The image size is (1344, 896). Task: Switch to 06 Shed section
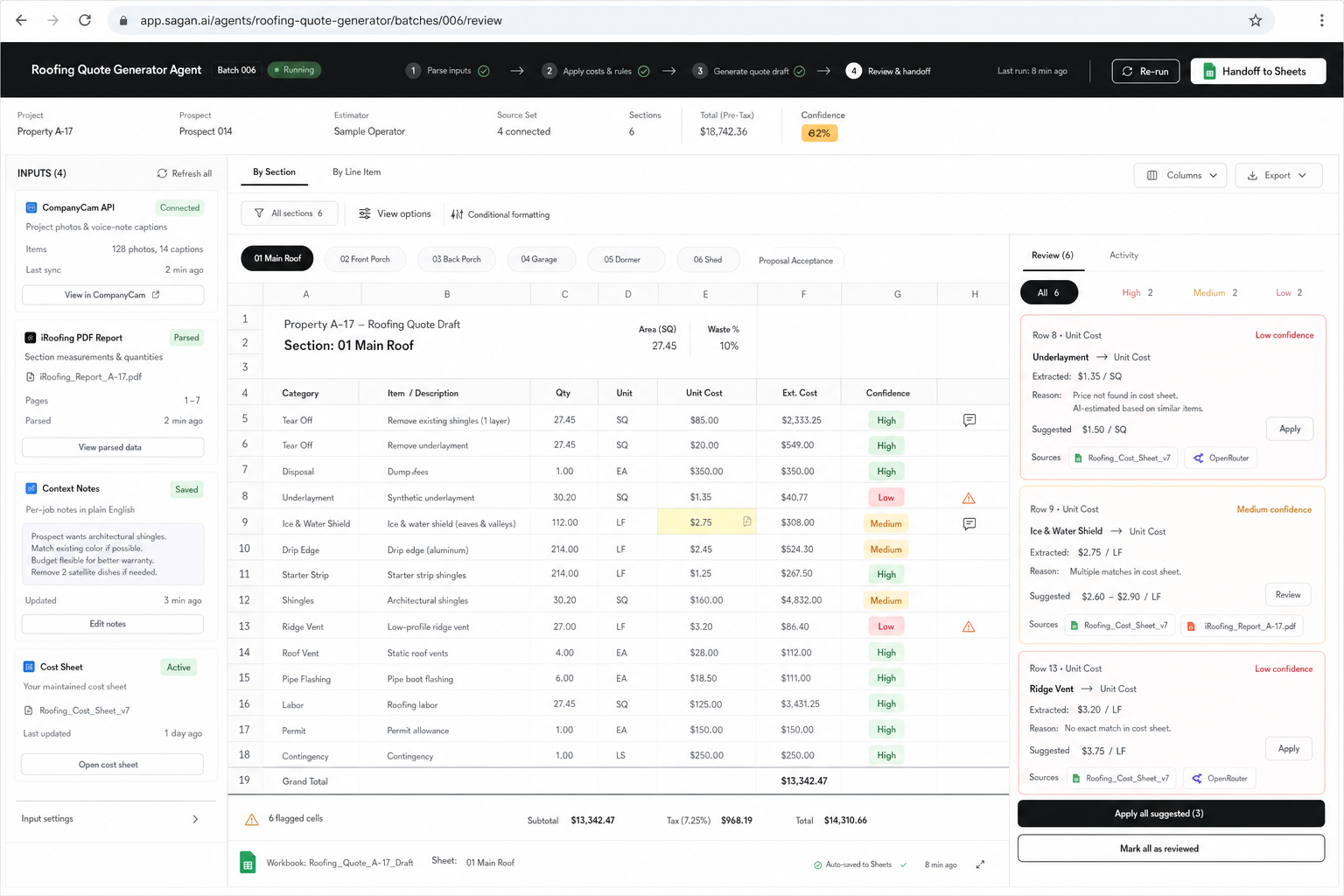pos(708,259)
